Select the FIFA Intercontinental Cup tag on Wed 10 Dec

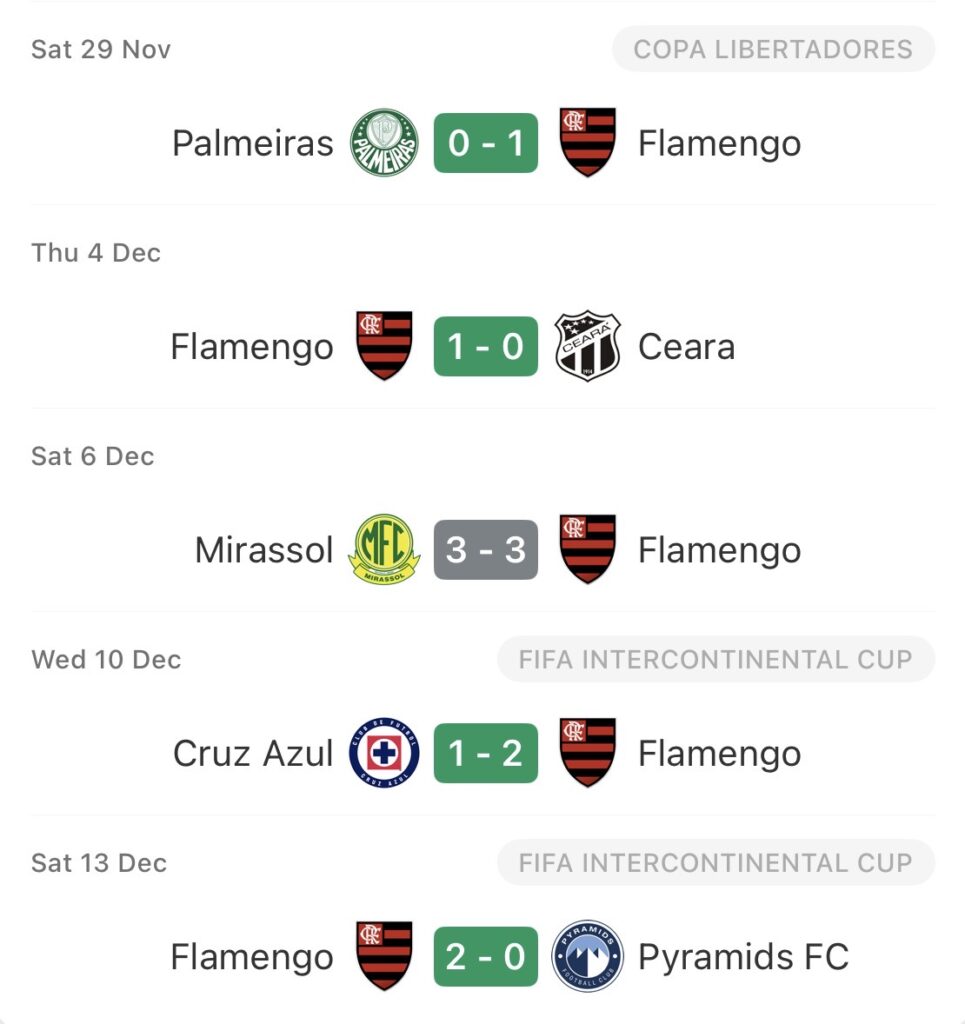coord(716,660)
